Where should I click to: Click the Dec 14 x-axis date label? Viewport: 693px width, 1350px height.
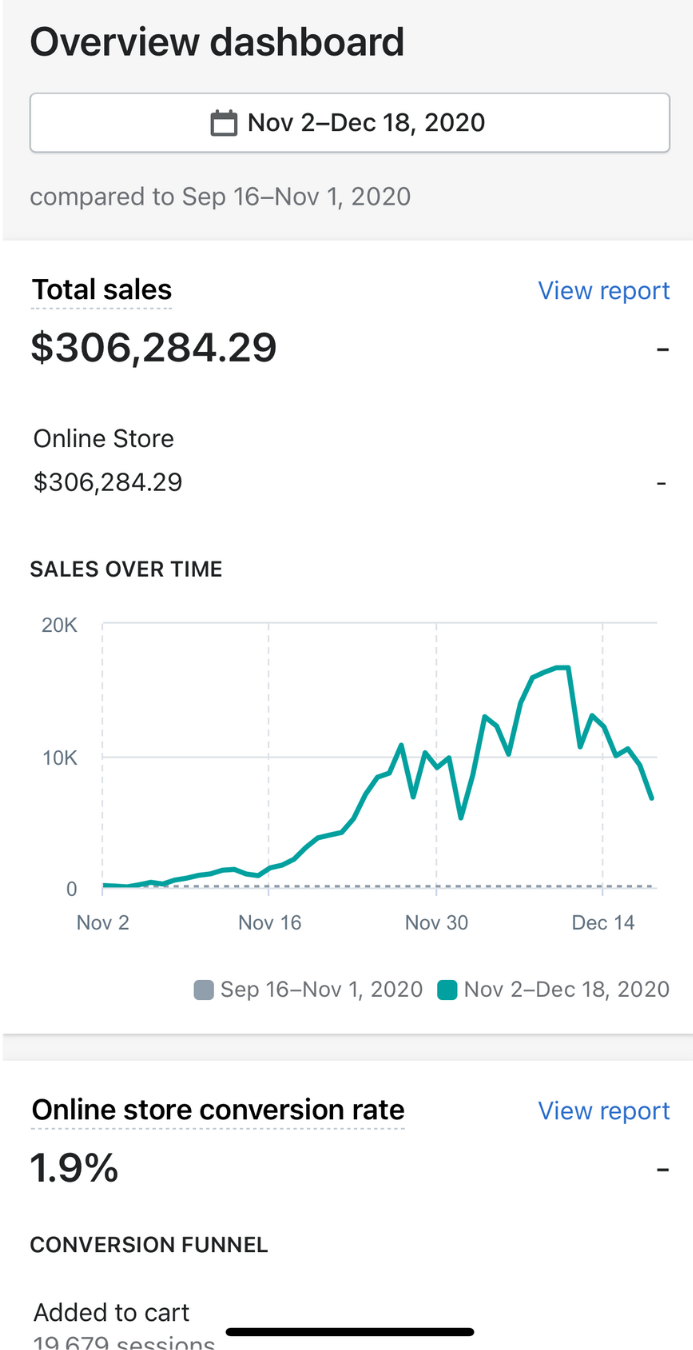[603, 922]
